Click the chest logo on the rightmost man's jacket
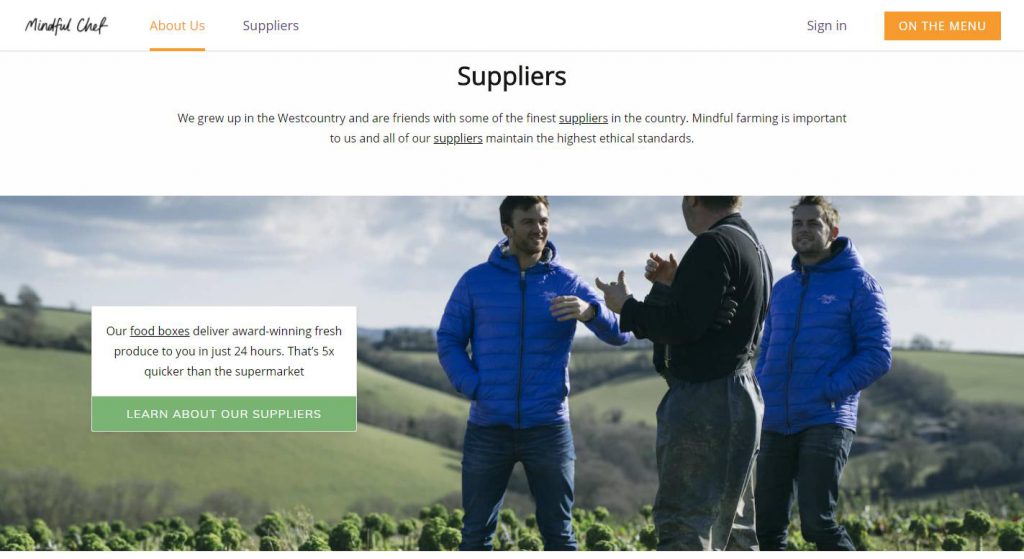 tap(828, 298)
